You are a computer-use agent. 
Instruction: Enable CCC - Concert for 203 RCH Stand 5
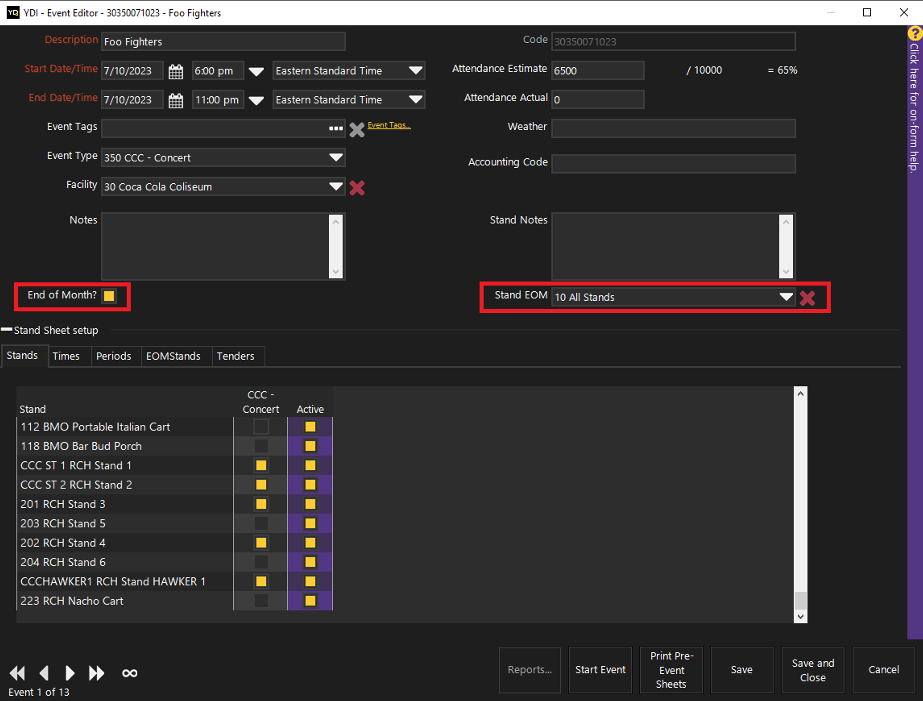click(x=261, y=523)
